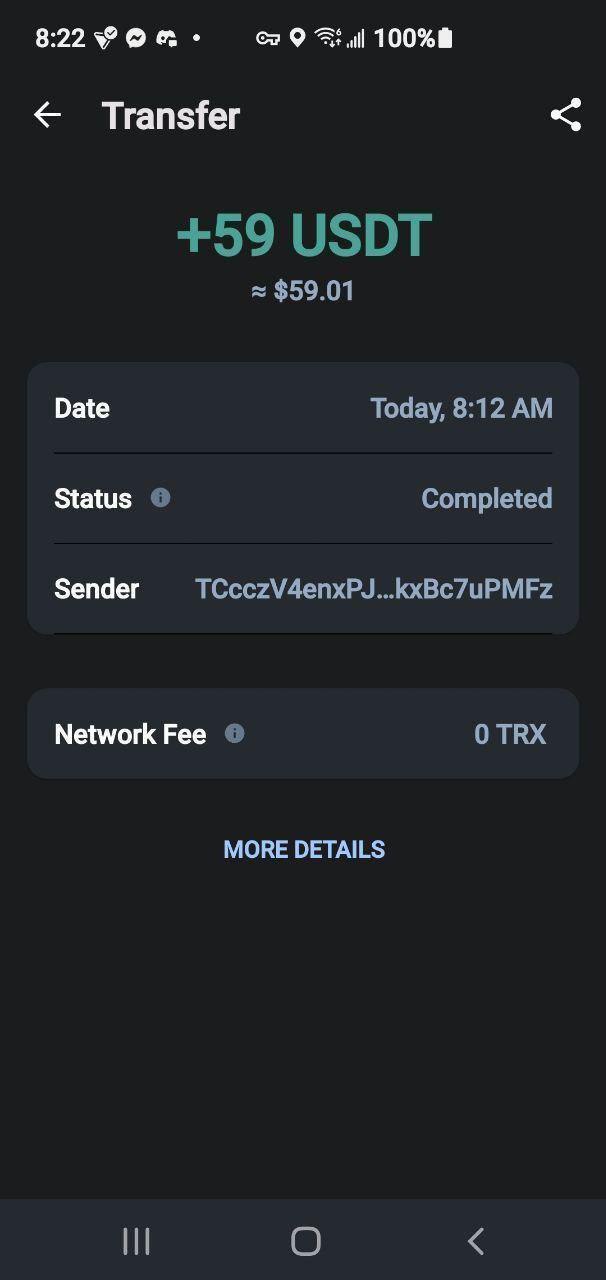Tap the 0 TRX network fee value
The image size is (606, 1280).
pos(510,734)
